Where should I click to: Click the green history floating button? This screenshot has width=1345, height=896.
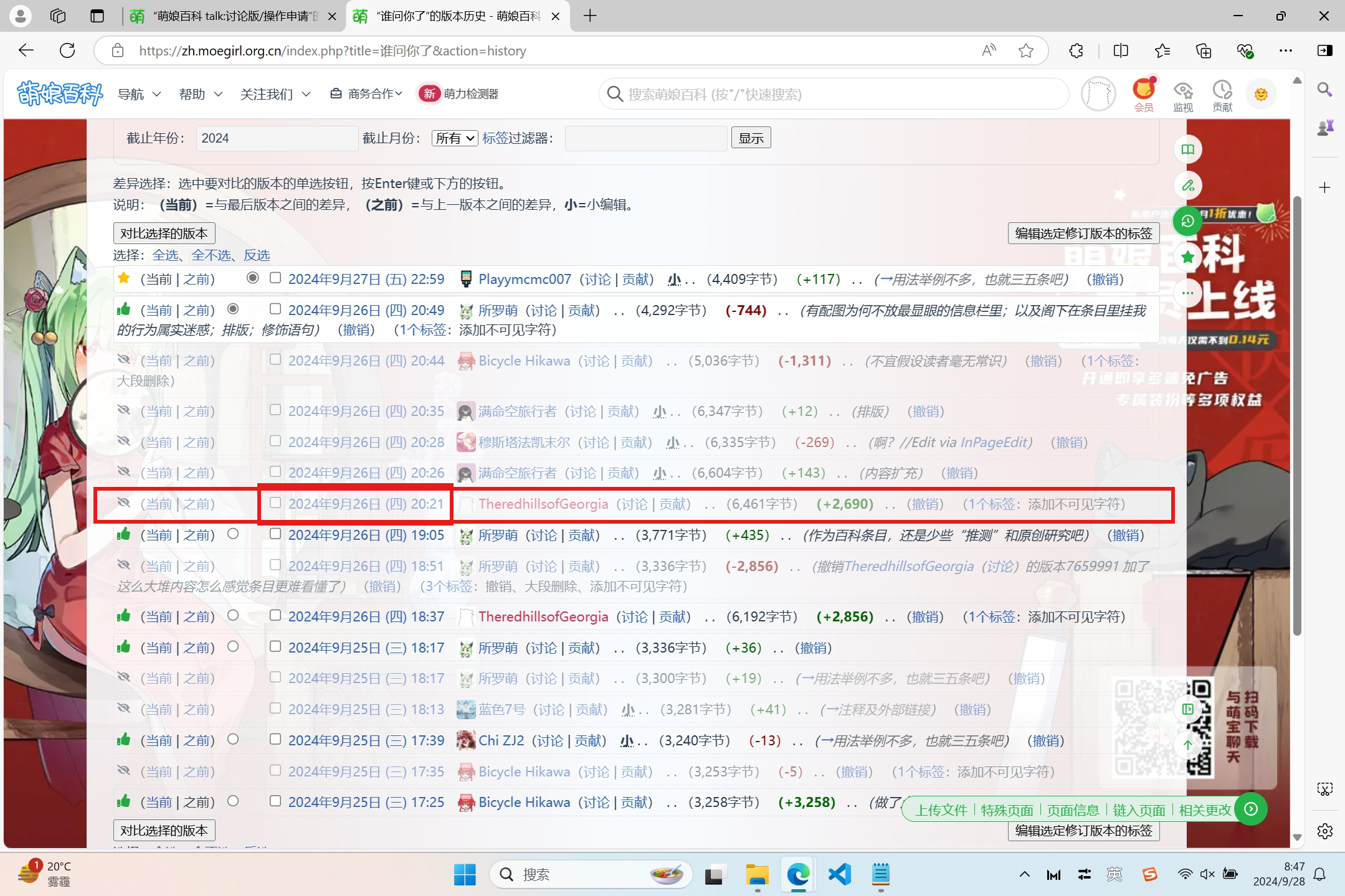click(1187, 221)
